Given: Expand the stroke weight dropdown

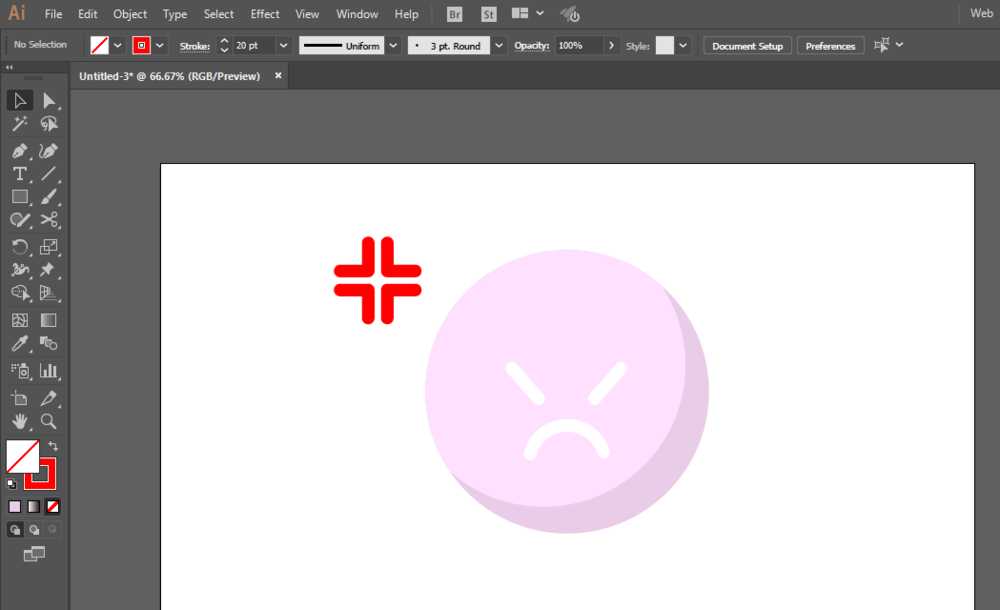Looking at the screenshot, I should (x=284, y=45).
